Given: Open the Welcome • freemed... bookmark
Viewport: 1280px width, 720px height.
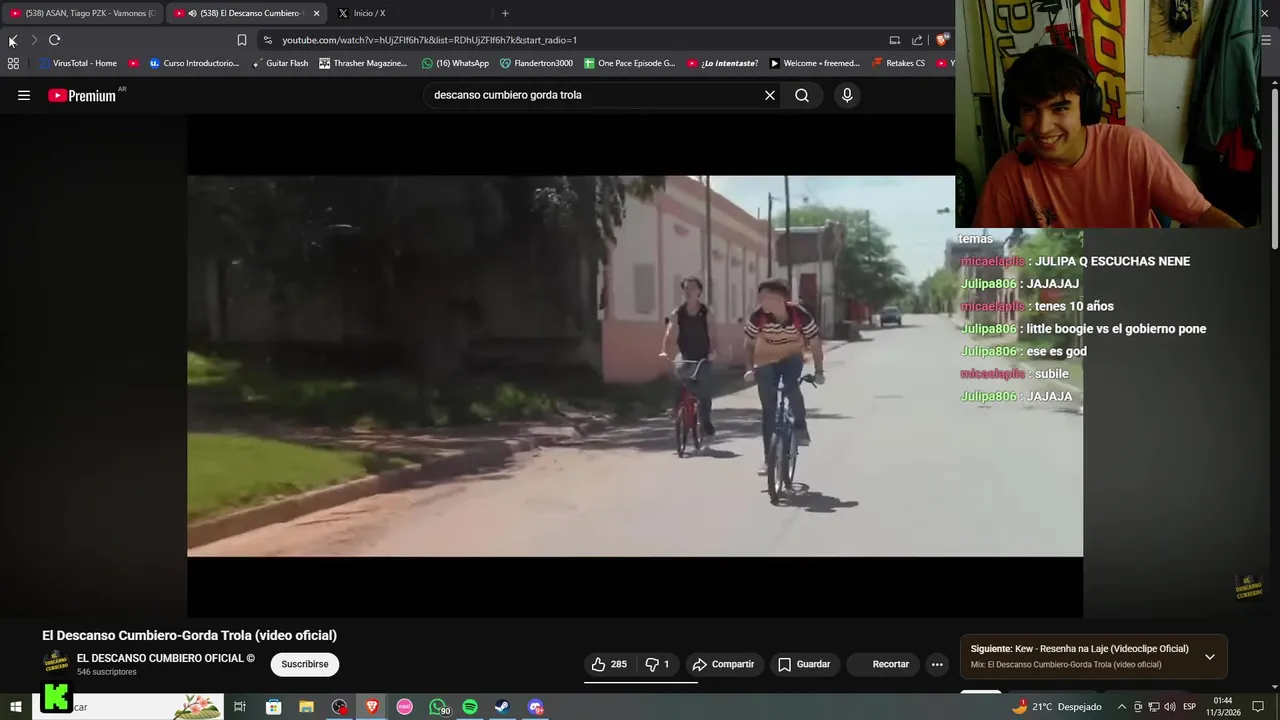Looking at the screenshot, I should coord(814,63).
